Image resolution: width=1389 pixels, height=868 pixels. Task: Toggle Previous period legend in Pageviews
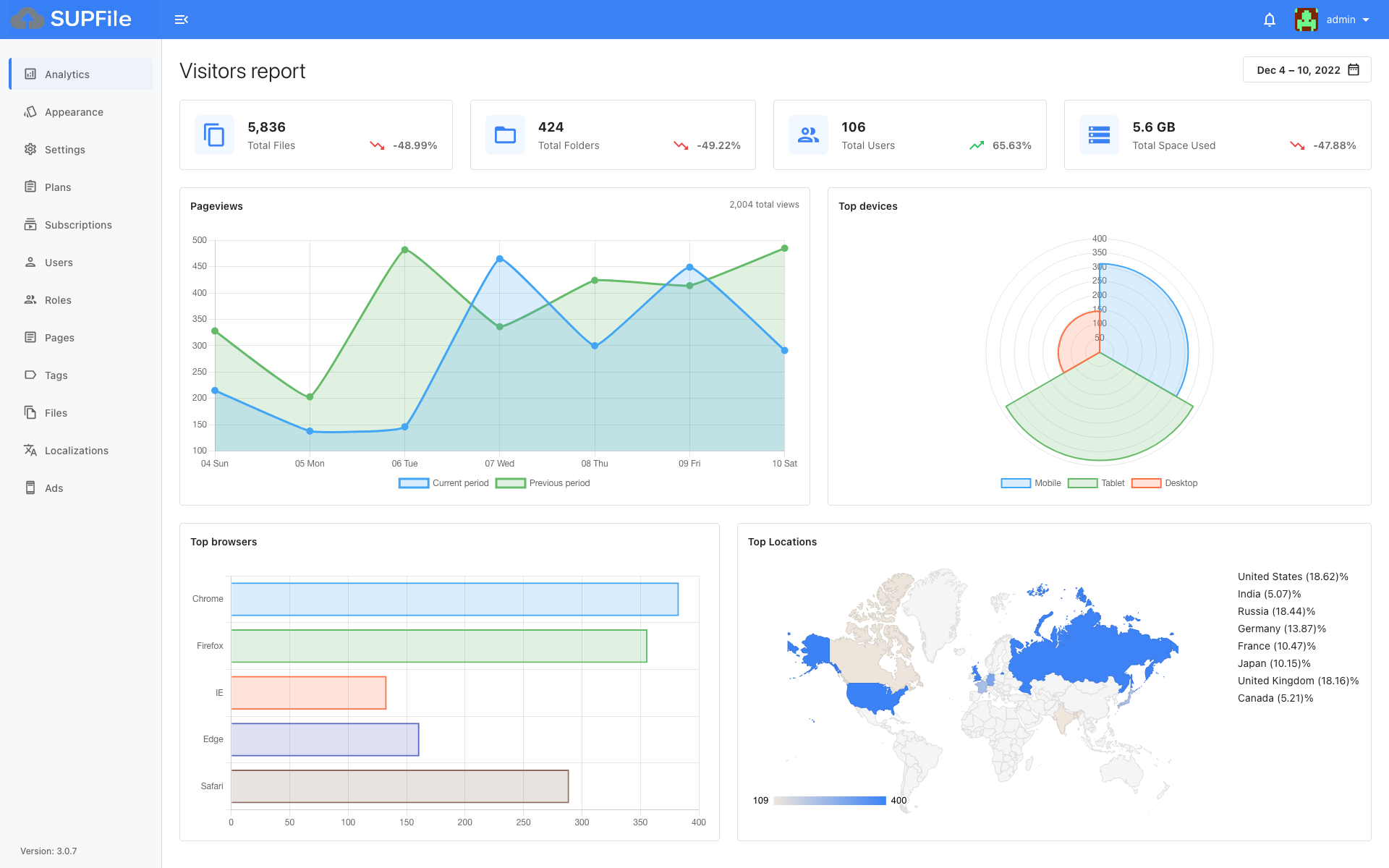[543, 483]
